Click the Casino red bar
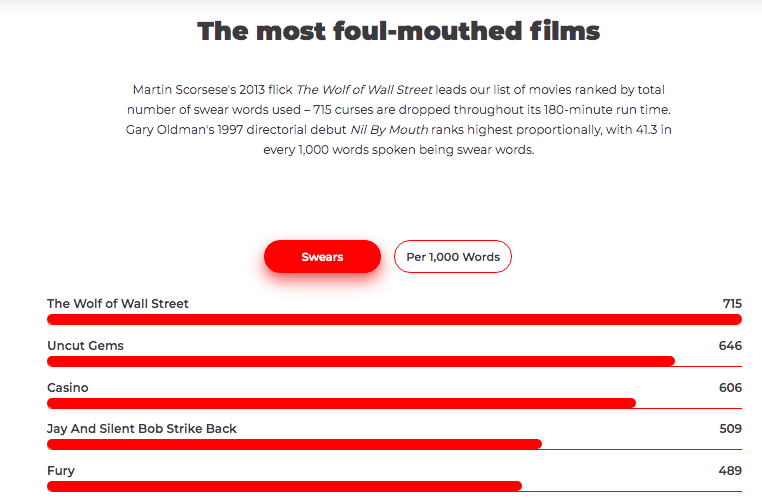This screenshot has width=762, height=500. click(342, 403)
